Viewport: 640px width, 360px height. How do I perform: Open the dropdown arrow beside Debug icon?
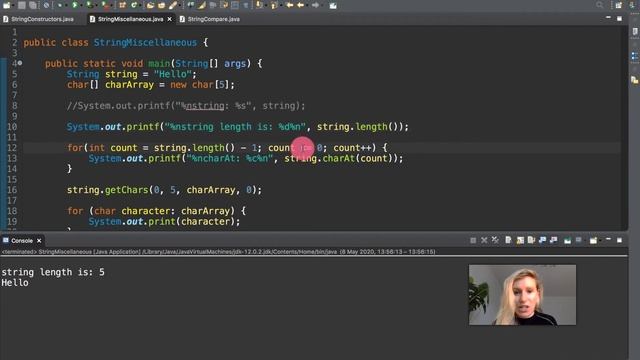[66, 6]
